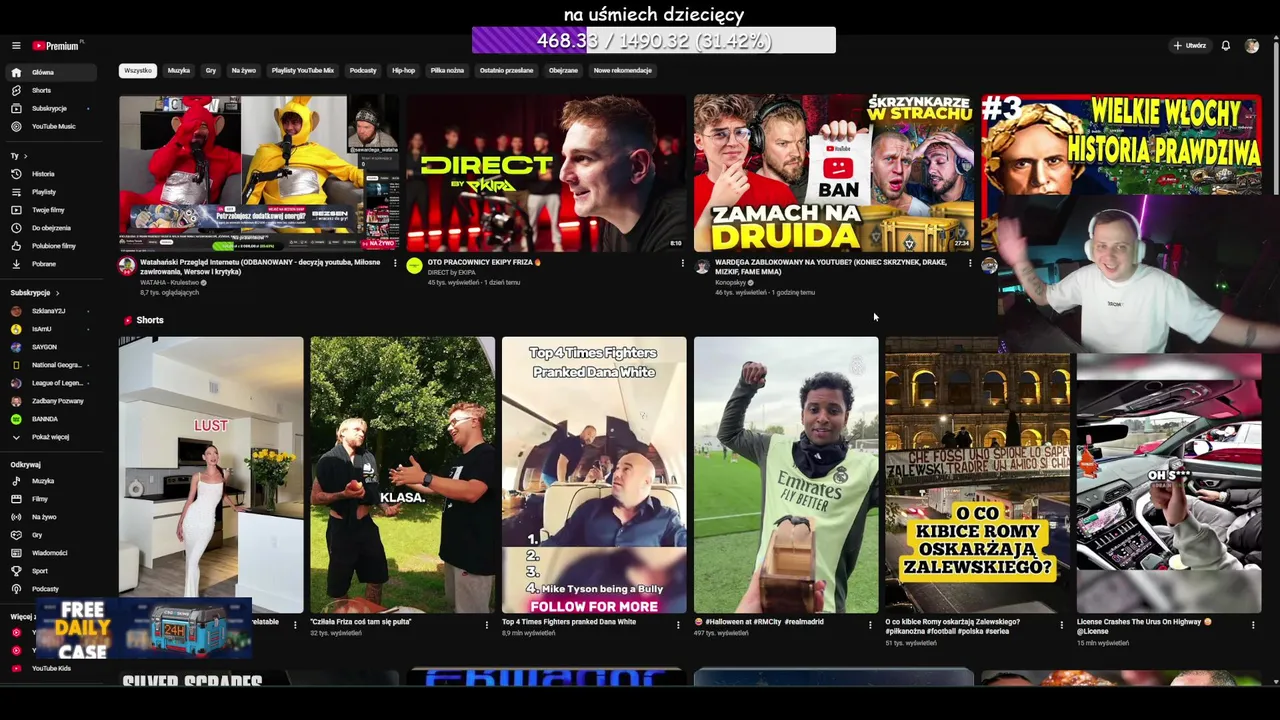Open the LUST short thumbnail
This screenshot has height=720, width=1280.
(211, 474)
